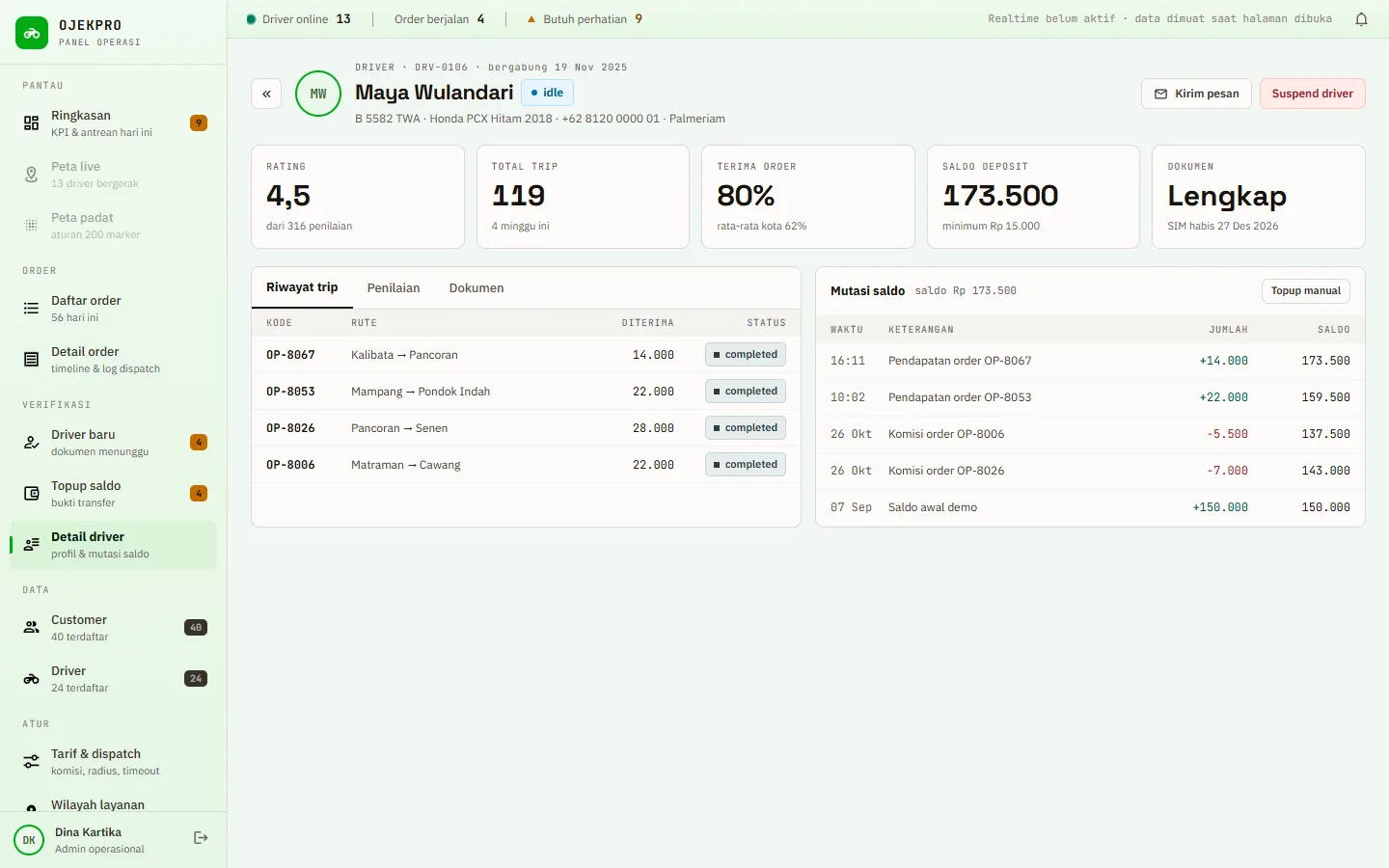Click the Daftar order list icon
The width and height of the screenshot is (1389, 868).
pyautogui.click(x=32, y=309)
